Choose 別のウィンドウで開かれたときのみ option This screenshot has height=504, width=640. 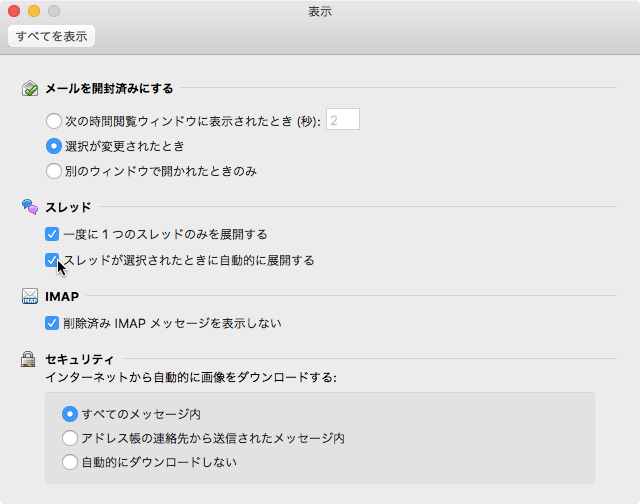(x=54, y=171)
